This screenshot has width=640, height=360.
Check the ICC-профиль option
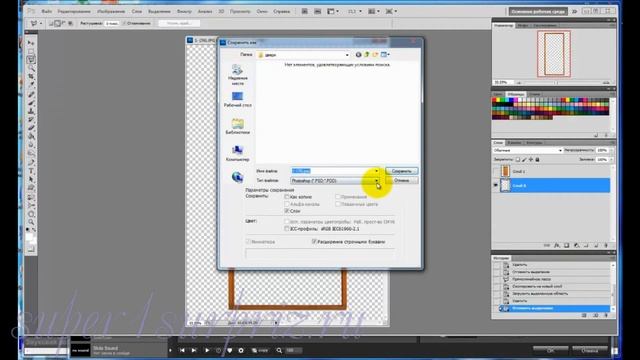tap(287, 229)
